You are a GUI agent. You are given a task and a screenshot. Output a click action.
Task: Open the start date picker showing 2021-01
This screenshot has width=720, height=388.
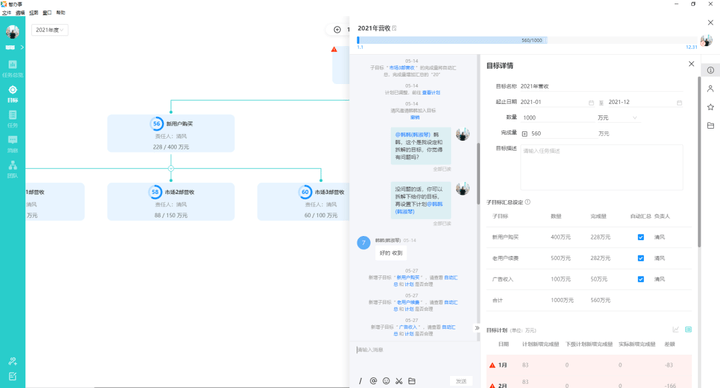557,102
